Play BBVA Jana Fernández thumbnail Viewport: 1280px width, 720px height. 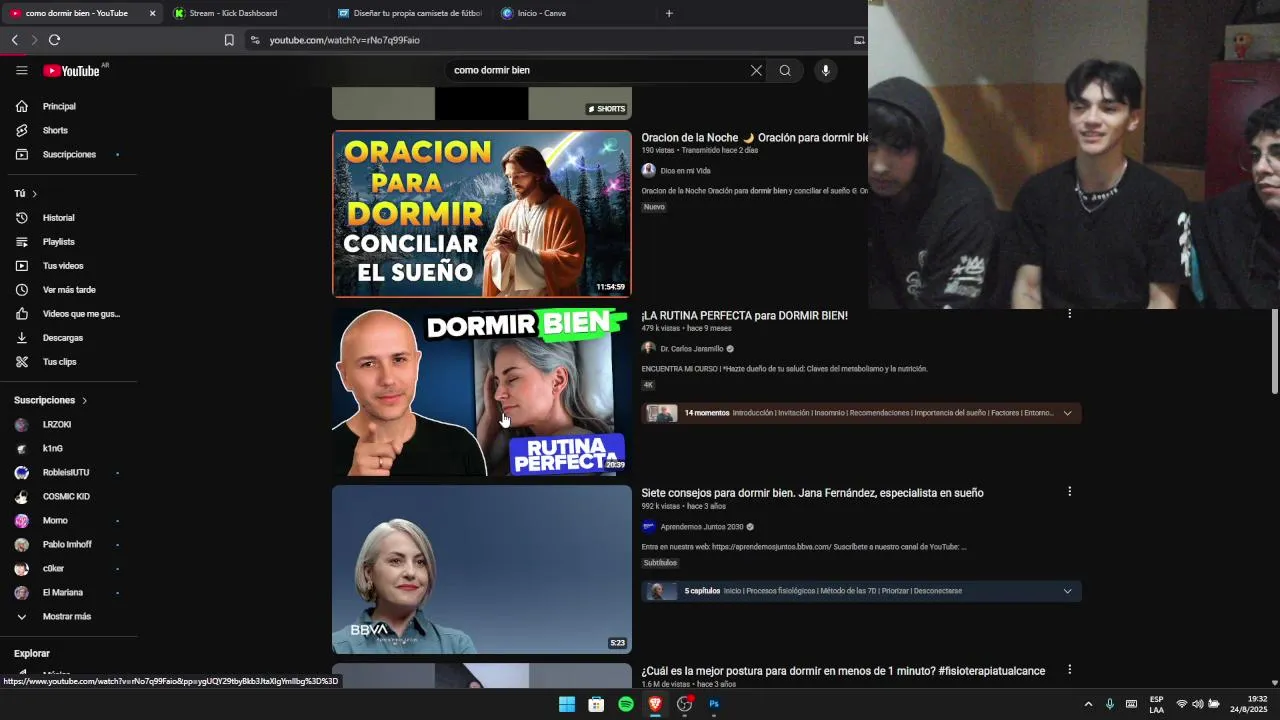[x=482, y=569]
